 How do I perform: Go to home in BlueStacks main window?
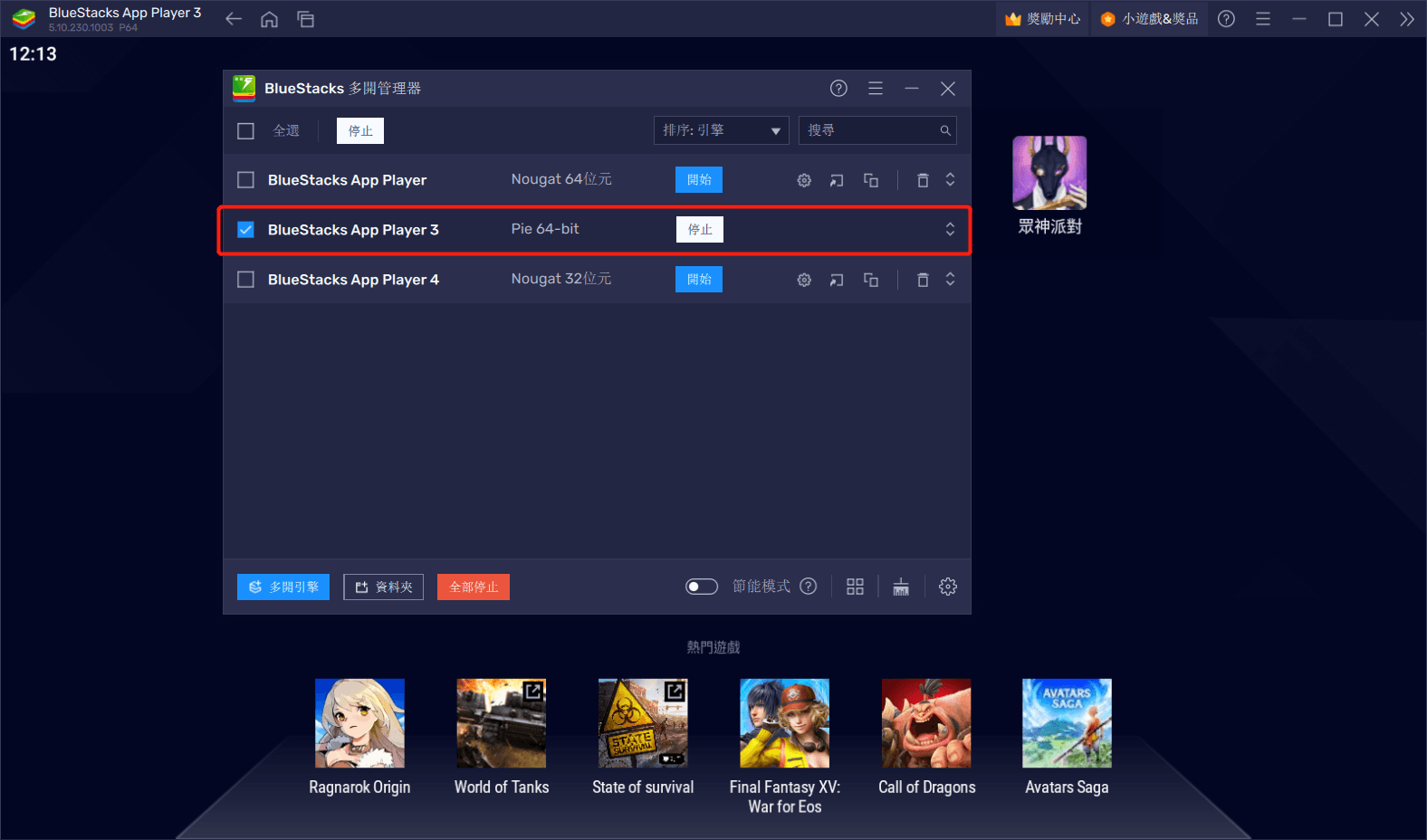tap(269, 19)
